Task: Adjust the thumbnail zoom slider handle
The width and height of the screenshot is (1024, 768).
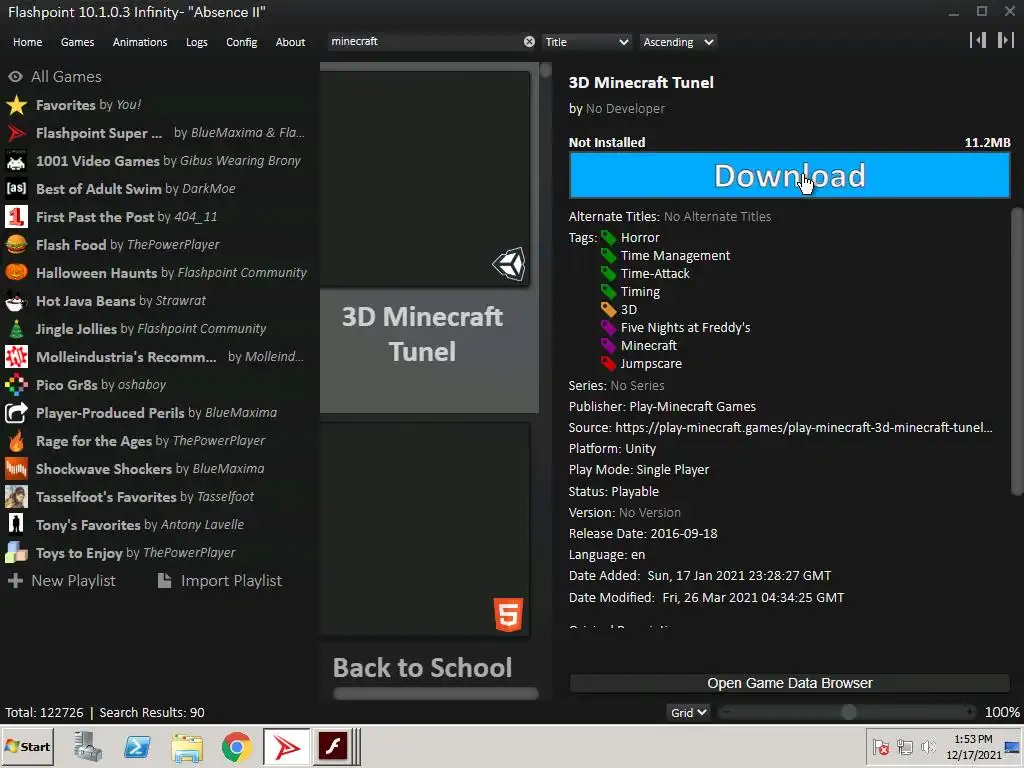Action: (x=848, y=712)
